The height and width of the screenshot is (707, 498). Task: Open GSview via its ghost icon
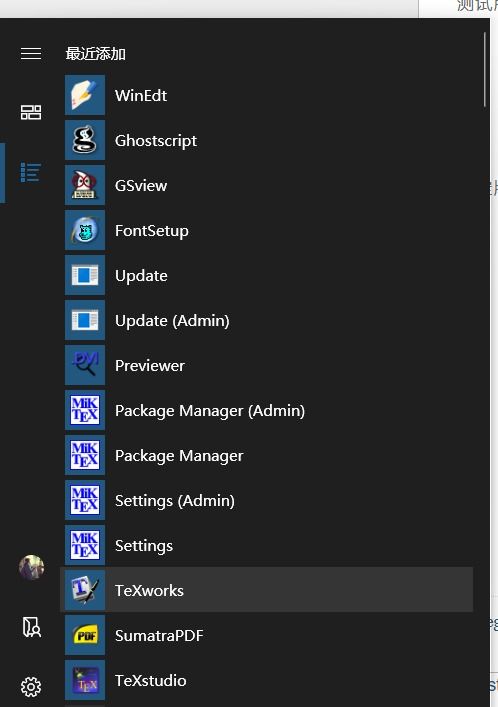pos(85,185)
